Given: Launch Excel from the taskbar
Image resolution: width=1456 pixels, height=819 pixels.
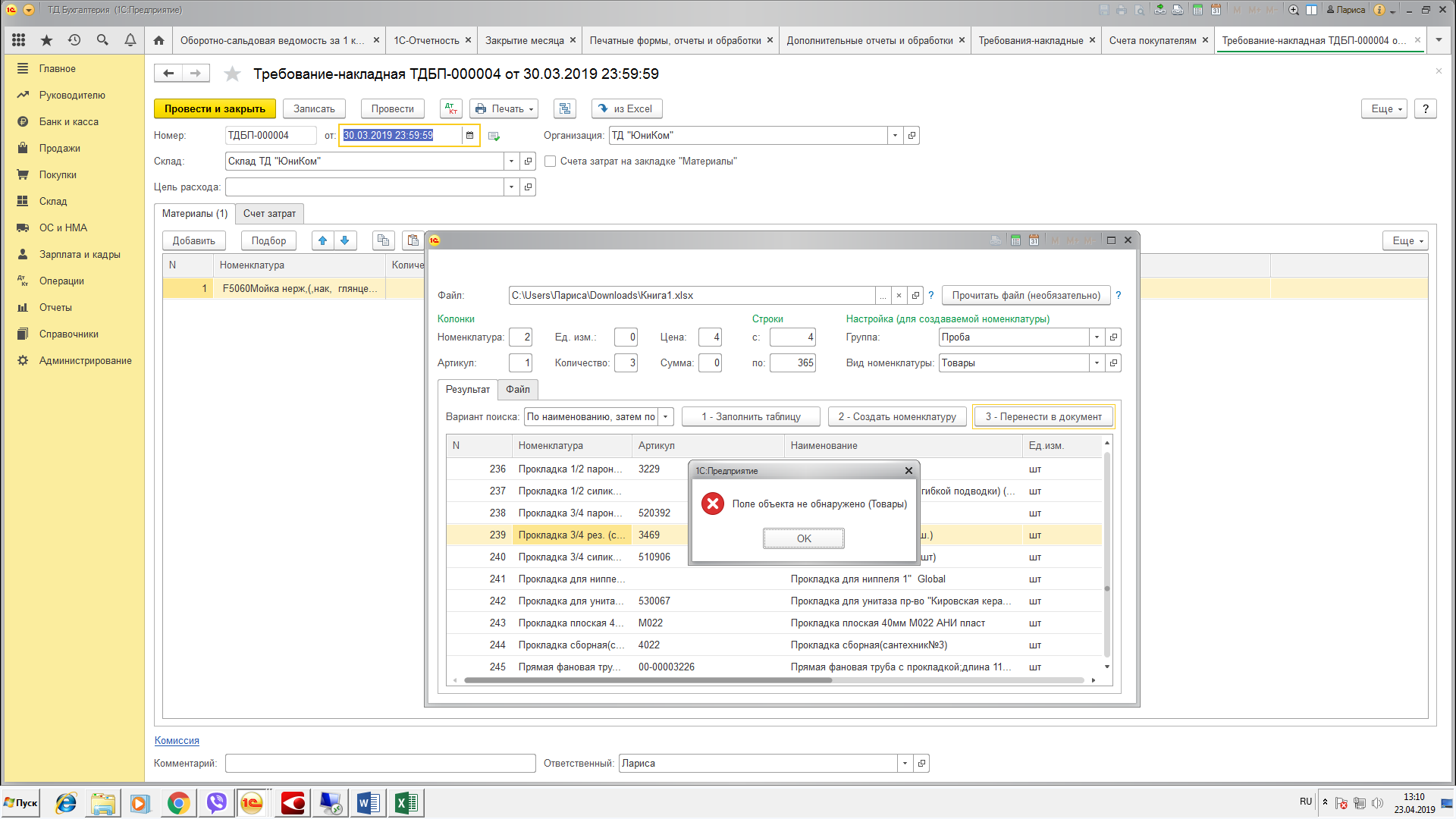Looking at the screenshot, I should tap(406, 803).
